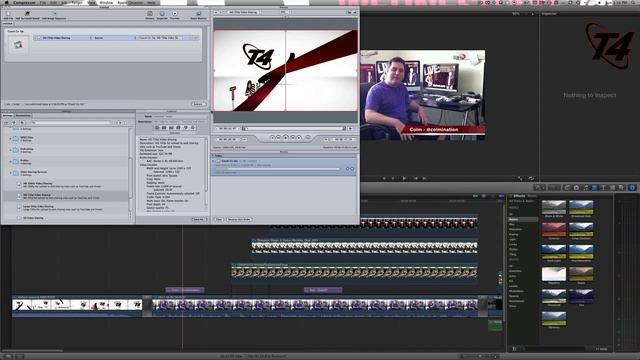Expand the MPEG Files settings folder
Viewport: 640px width, 360px height.
pos(11,139)
